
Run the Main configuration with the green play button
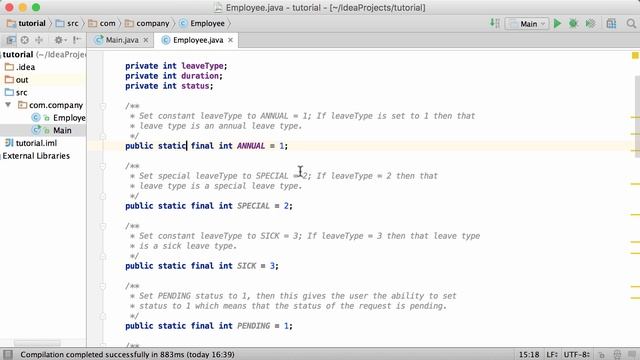point(557,24)
